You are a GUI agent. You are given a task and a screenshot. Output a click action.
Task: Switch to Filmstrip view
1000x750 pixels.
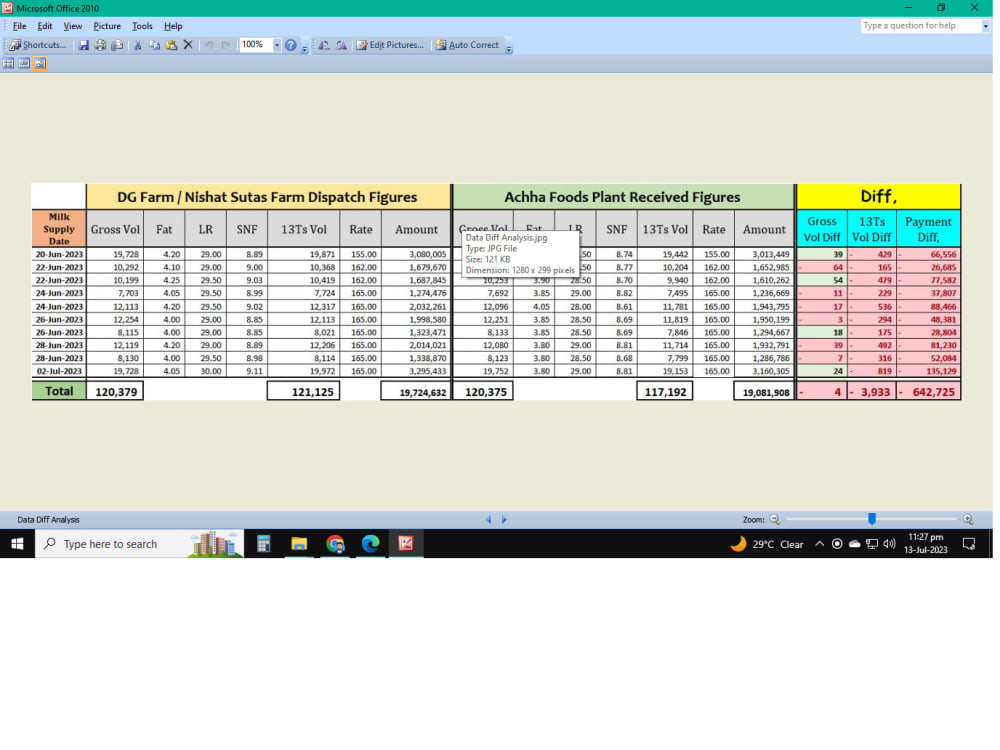pos(22,63)
